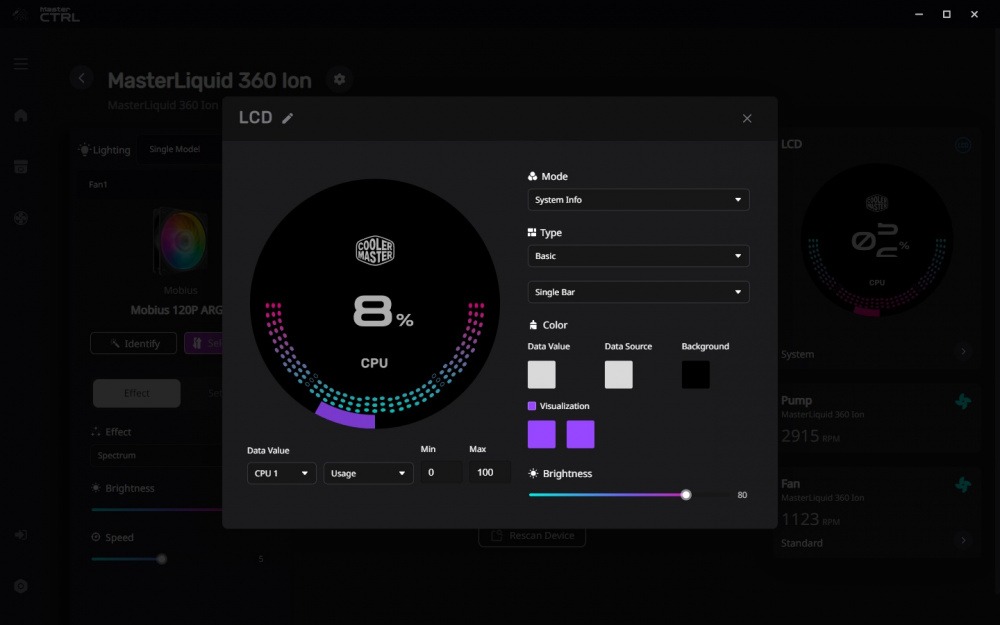Click the background LCD preview in right panel
The image size is (1000, 625).
pyautogui.click(x=877, y=240)
